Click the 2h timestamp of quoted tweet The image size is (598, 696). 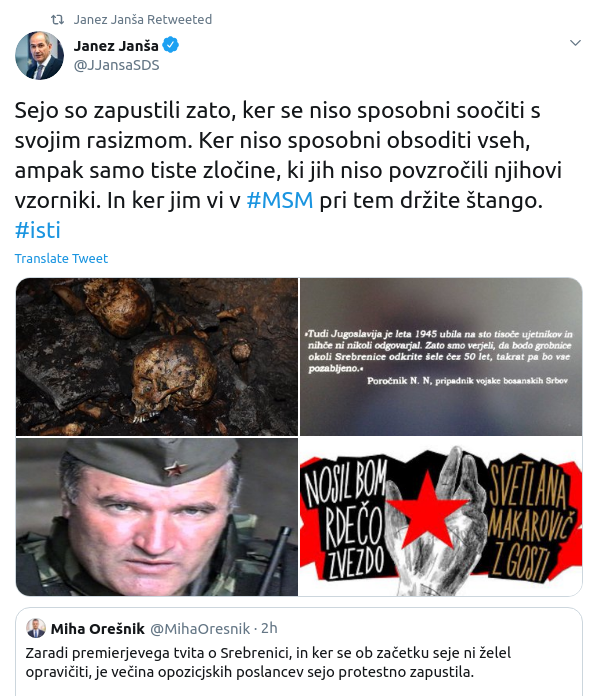click(x=269, y=629)
